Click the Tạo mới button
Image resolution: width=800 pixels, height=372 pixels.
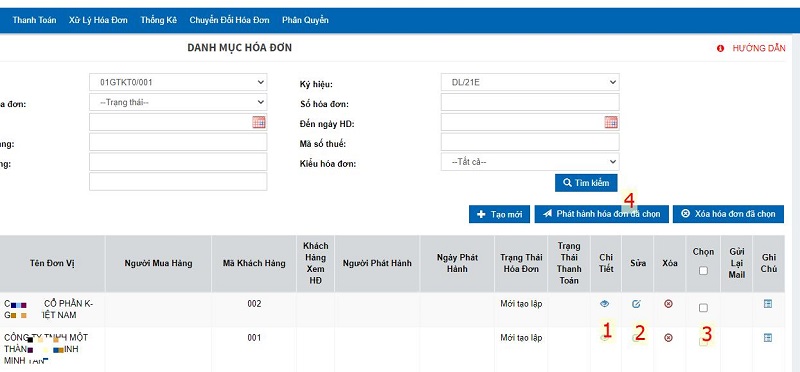pos(499,214)
